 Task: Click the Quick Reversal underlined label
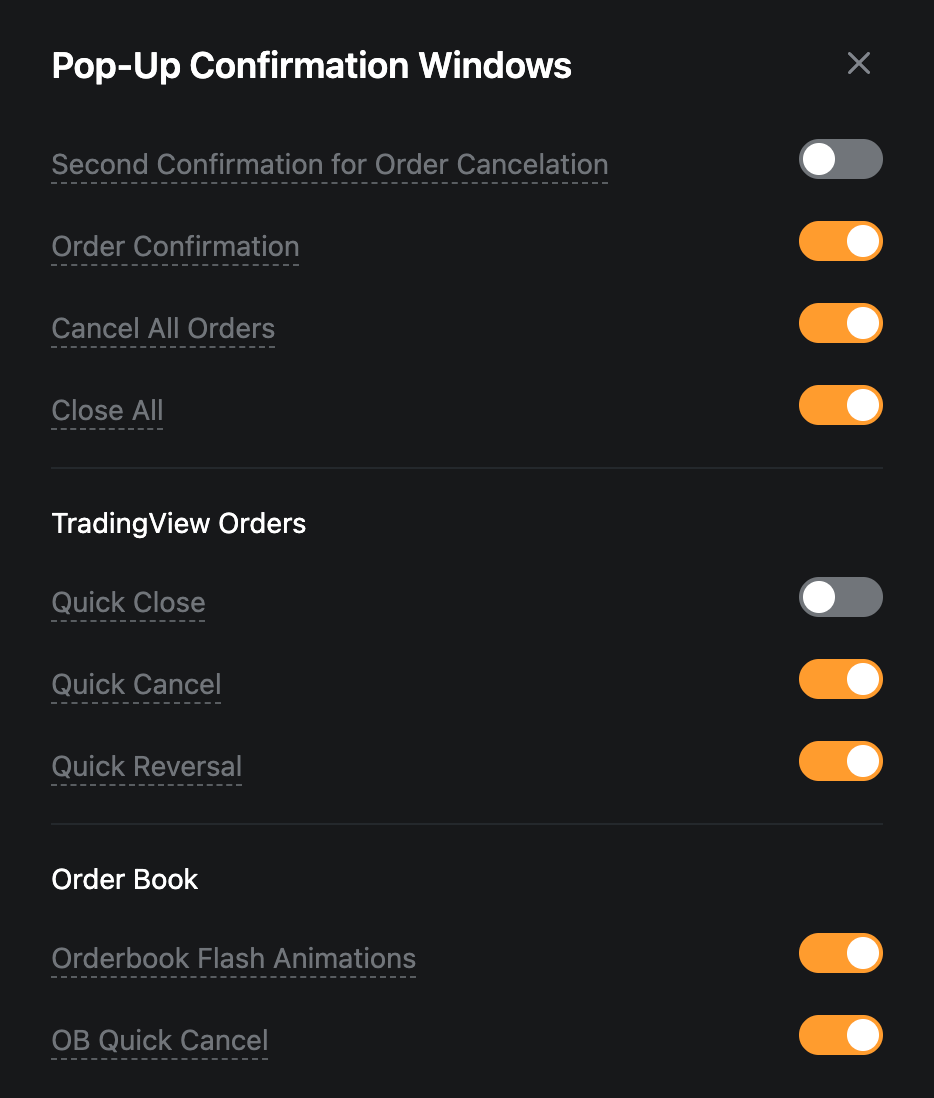coord(147,767)
